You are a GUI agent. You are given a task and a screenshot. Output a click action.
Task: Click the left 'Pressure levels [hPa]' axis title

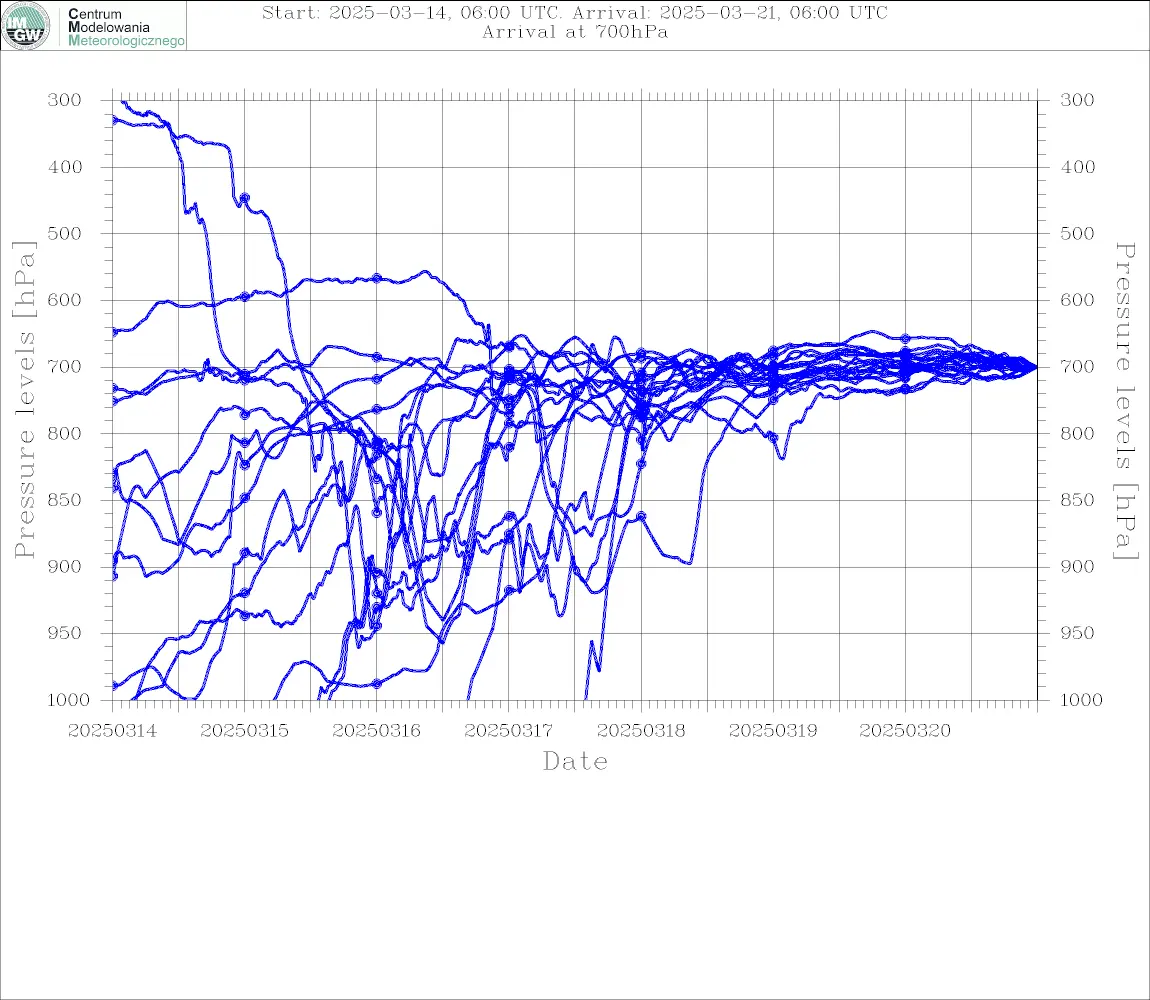(x=24, y=400)
